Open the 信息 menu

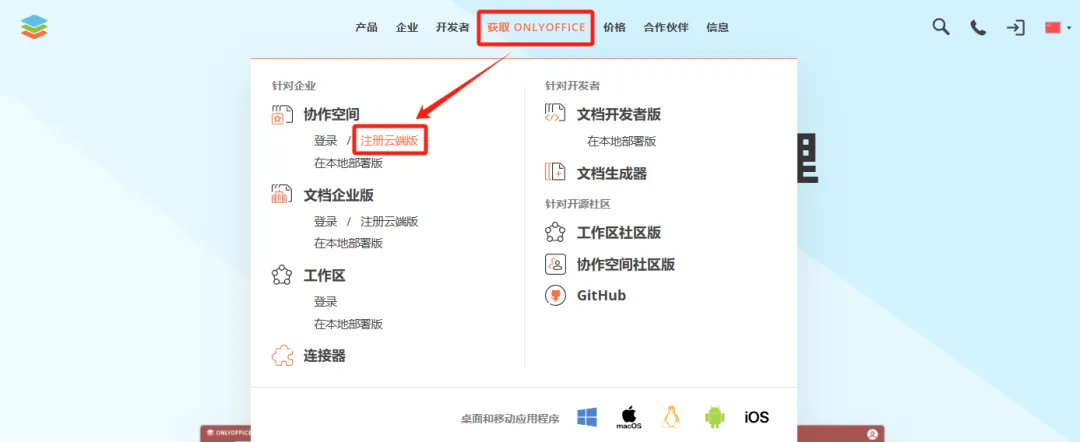(717, 28)
